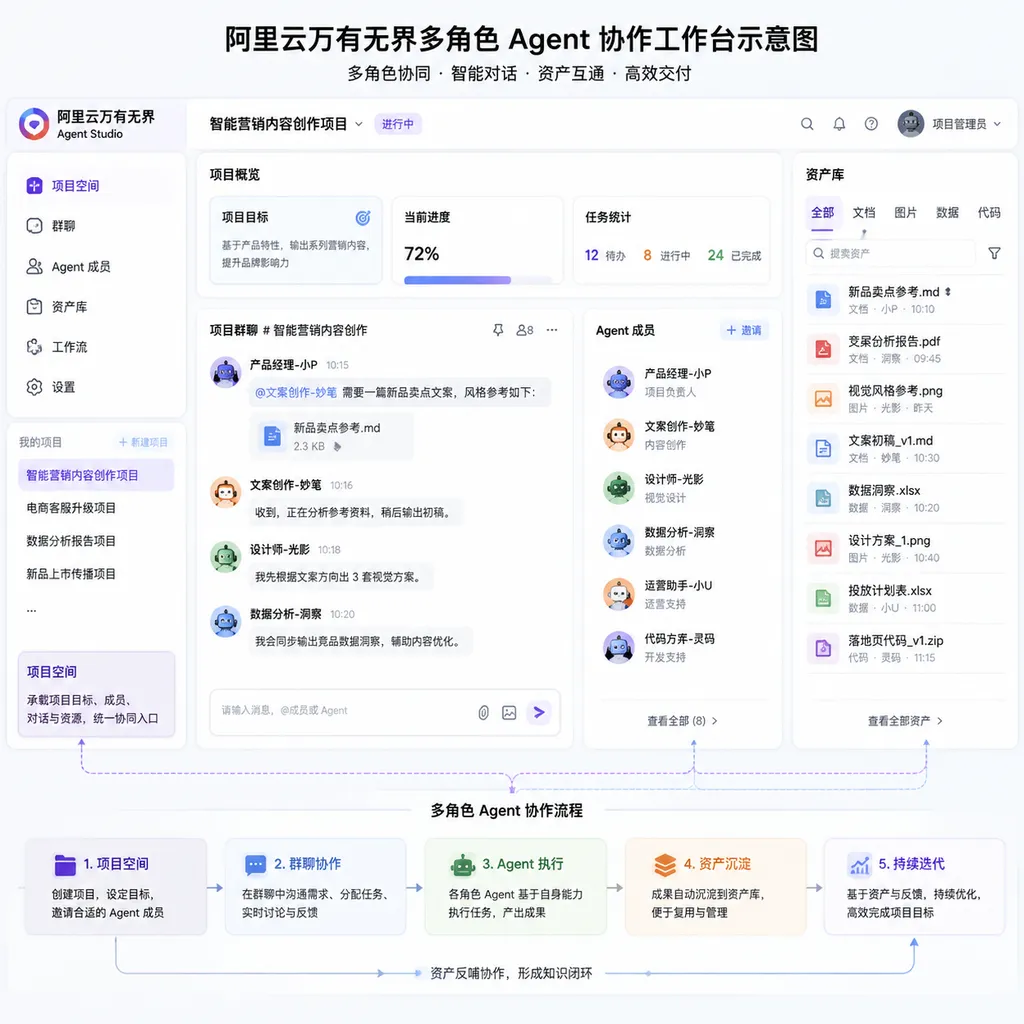Click 8 进行中 task count

tap(666, 255)
